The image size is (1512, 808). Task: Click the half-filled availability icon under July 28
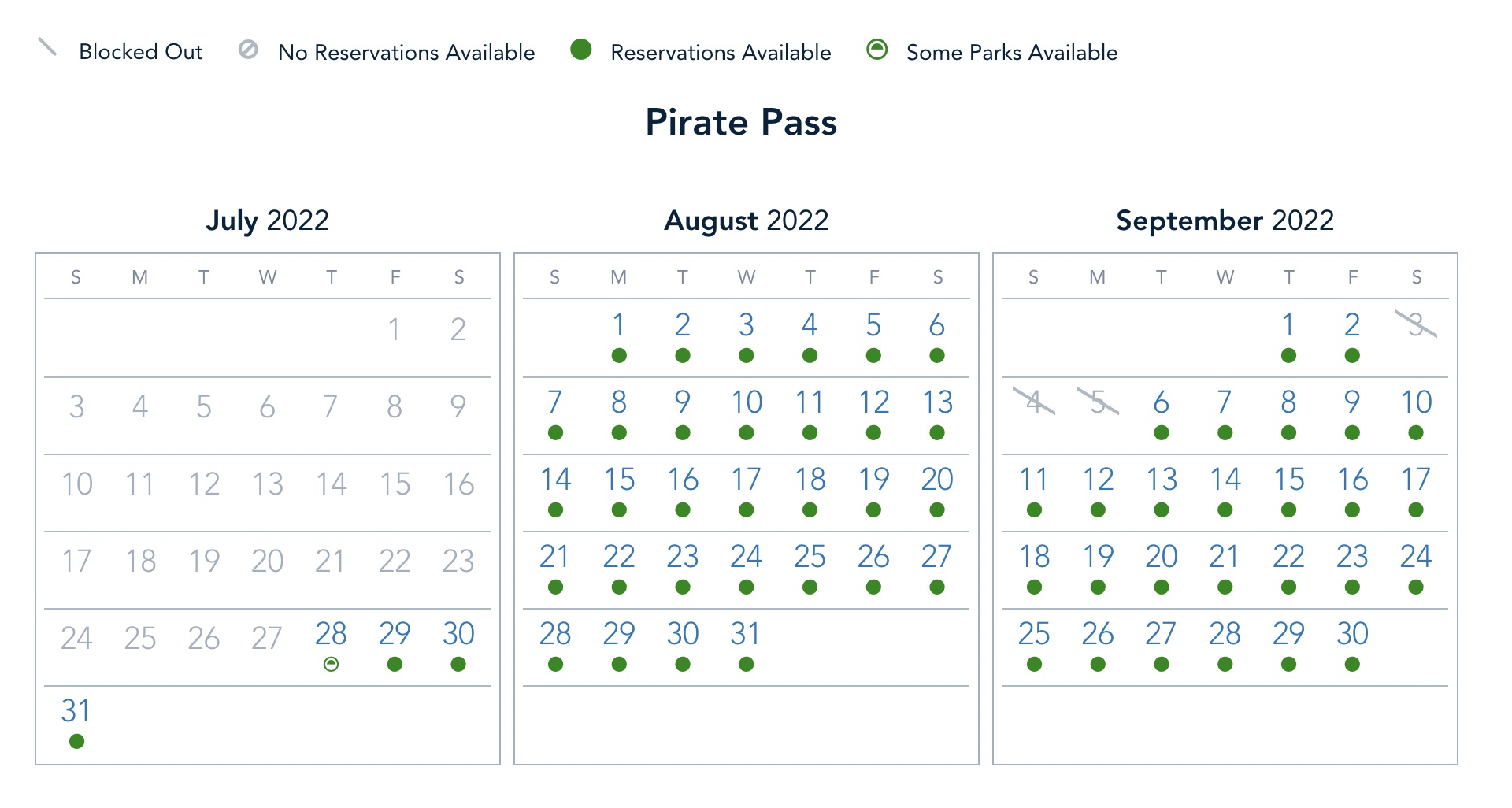pyautogui.click(x=332, y=665)
